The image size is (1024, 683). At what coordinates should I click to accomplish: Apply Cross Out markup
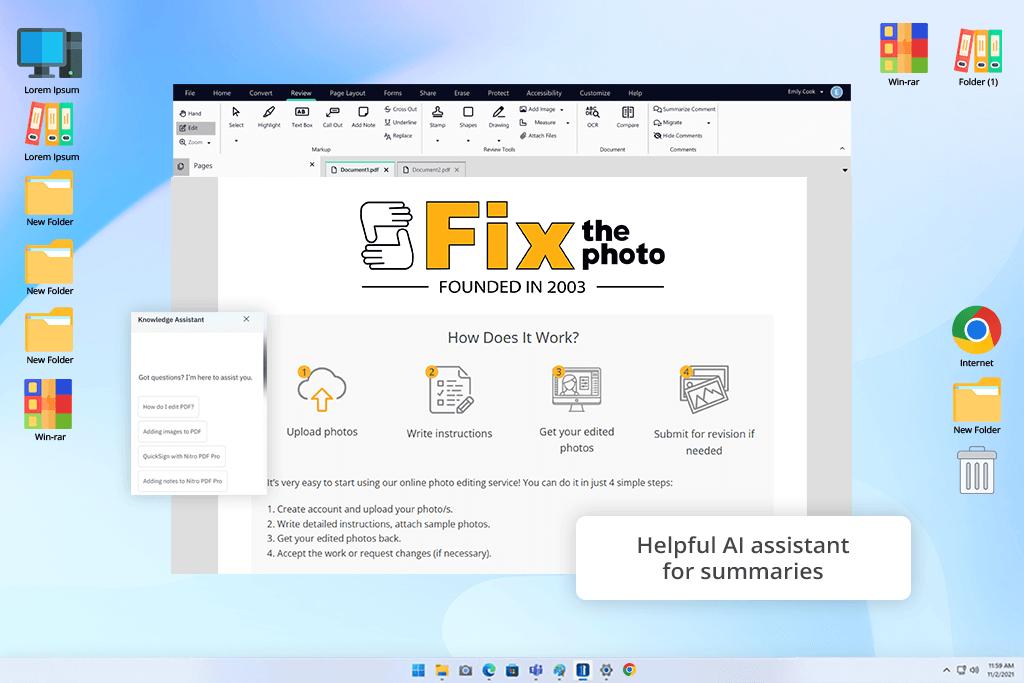[401, 109]
